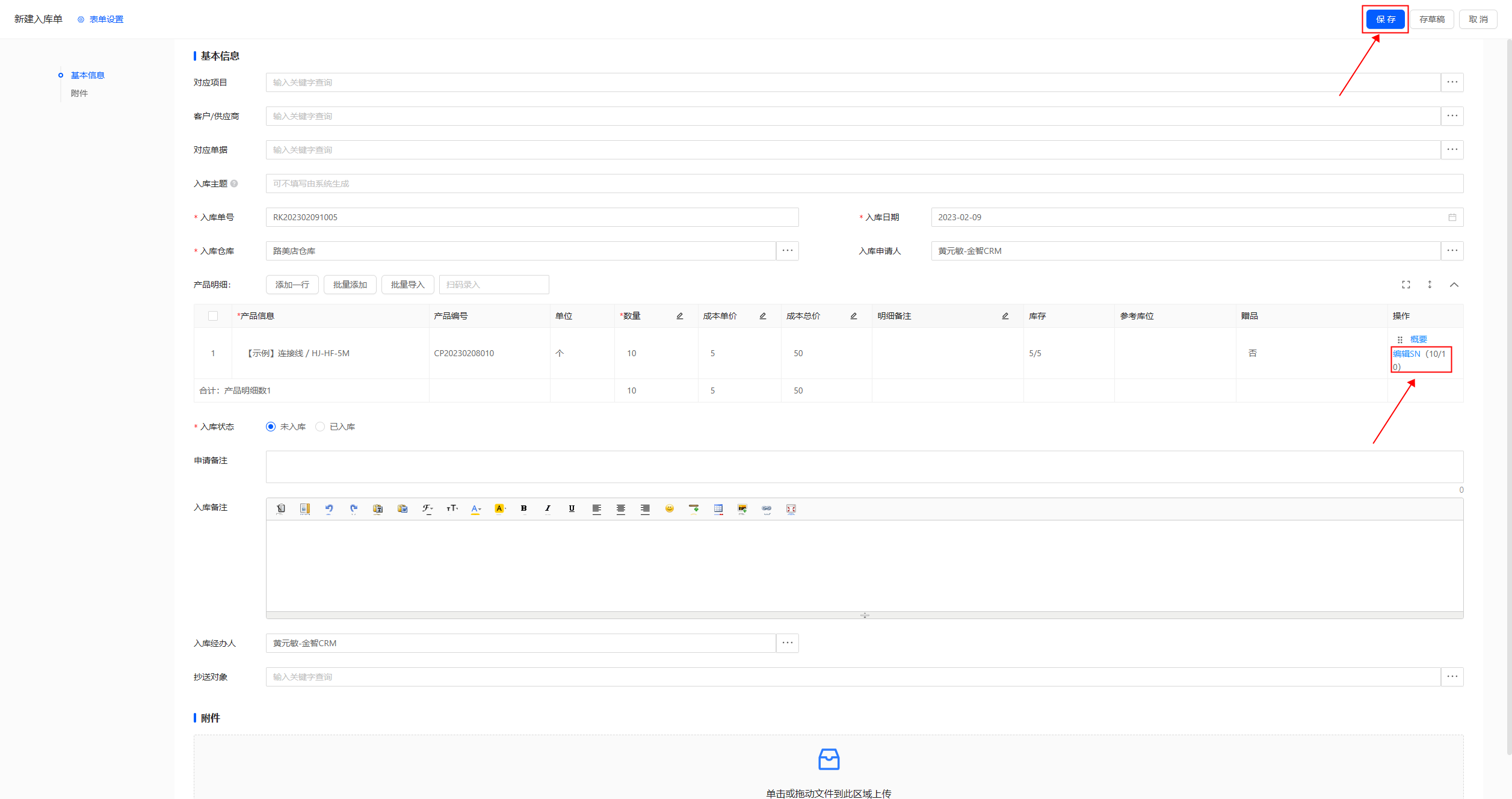Click the text highlight color swatch
Screen dimensions: 1512x799
click(x=499, y=508)
